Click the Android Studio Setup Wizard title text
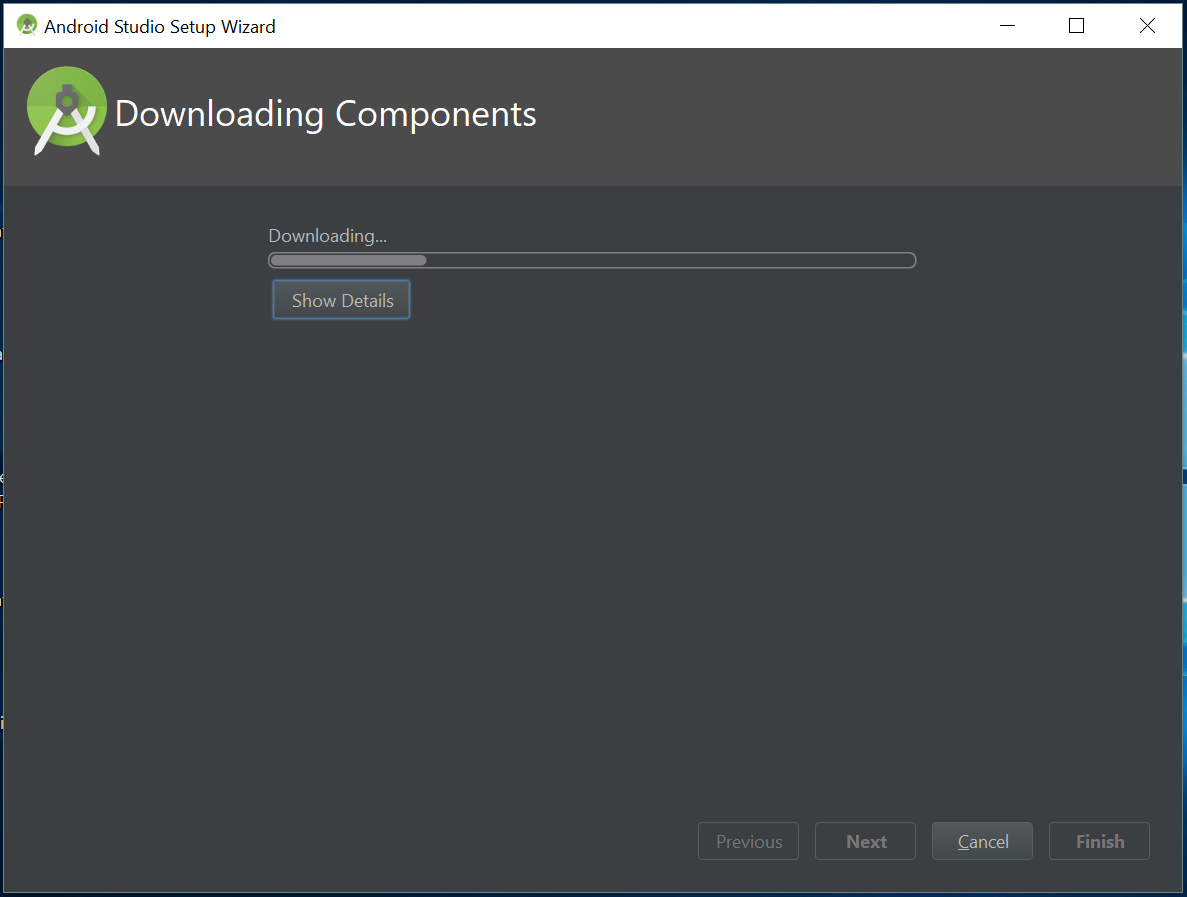 159,26
